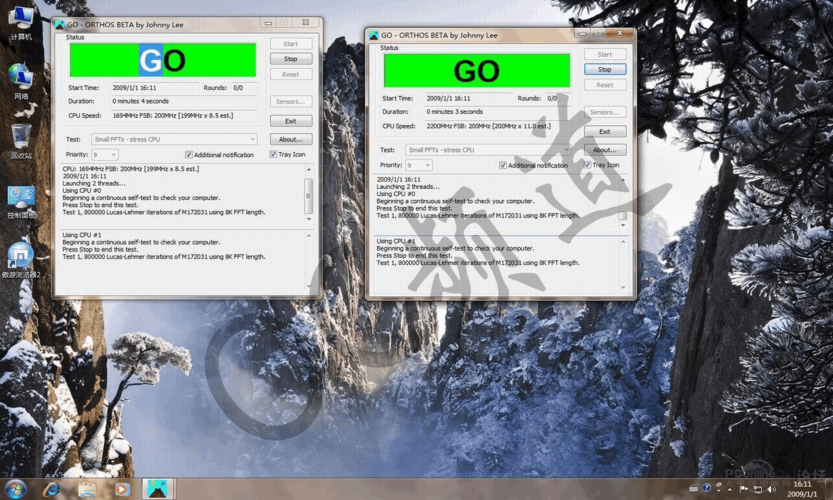Minimize the left ORTHOS window

[268, 23]
